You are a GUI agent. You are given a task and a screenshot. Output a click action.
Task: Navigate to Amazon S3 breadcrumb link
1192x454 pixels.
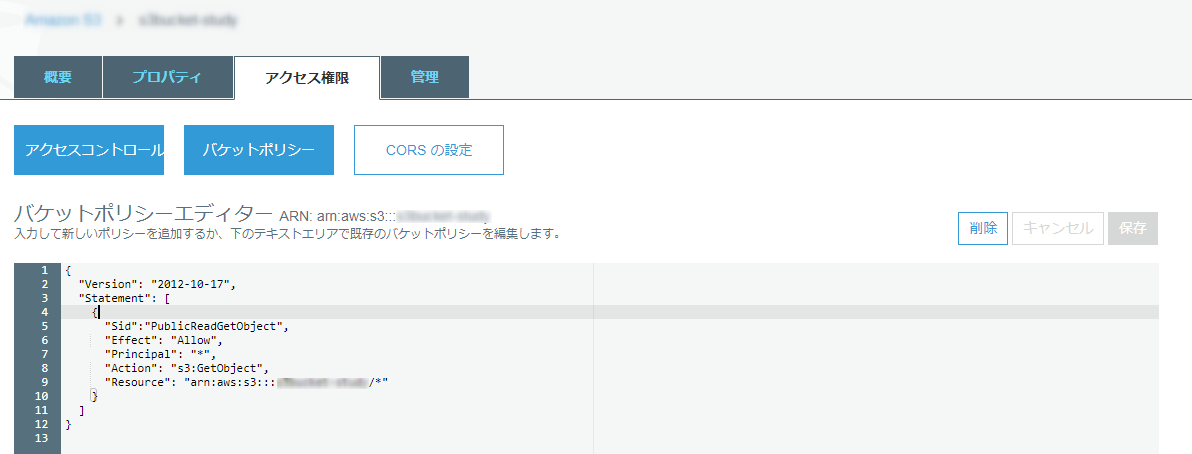tap(63, 19)
